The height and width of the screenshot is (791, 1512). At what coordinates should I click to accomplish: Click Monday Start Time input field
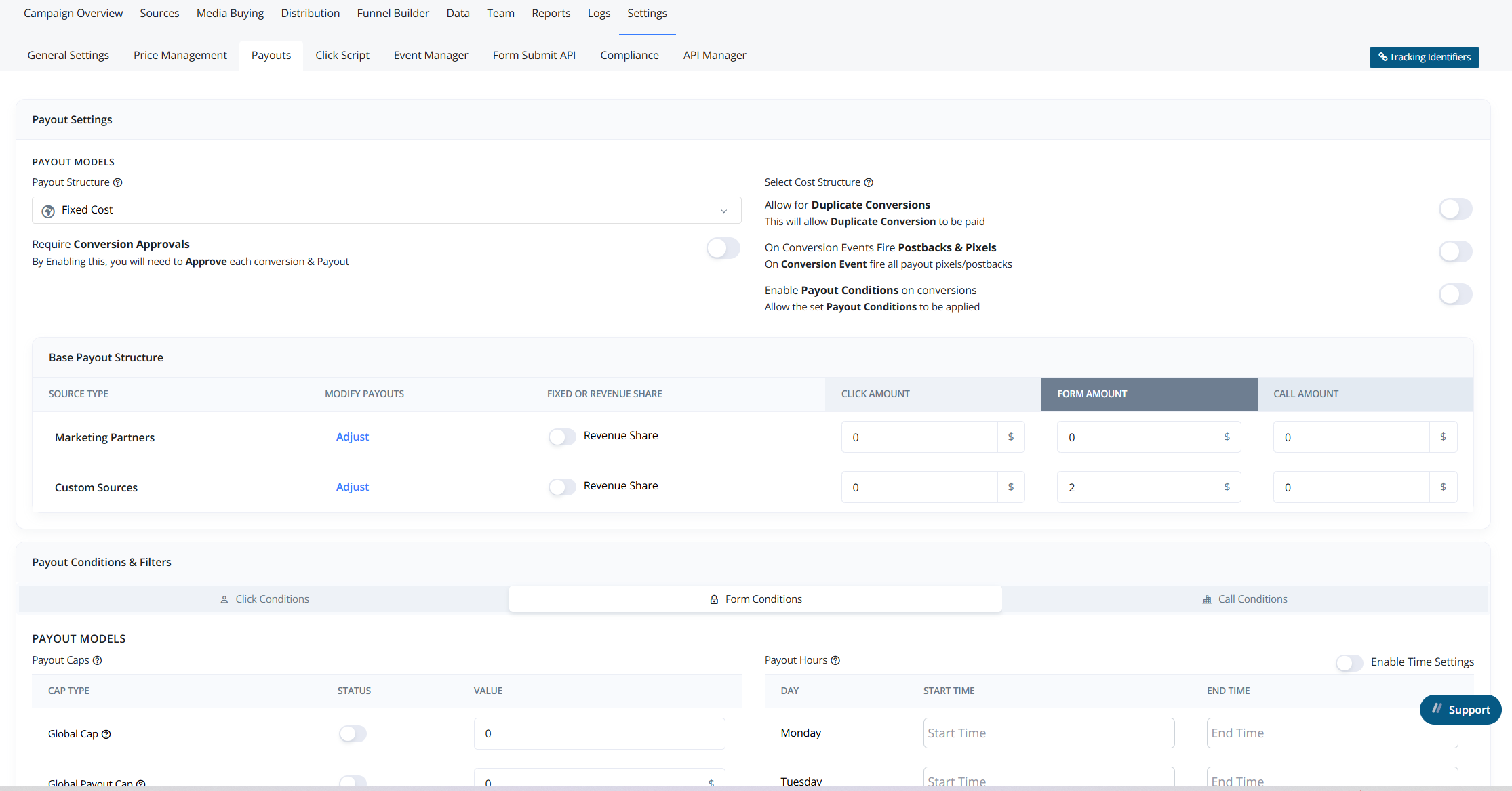tap(1048, 733)
